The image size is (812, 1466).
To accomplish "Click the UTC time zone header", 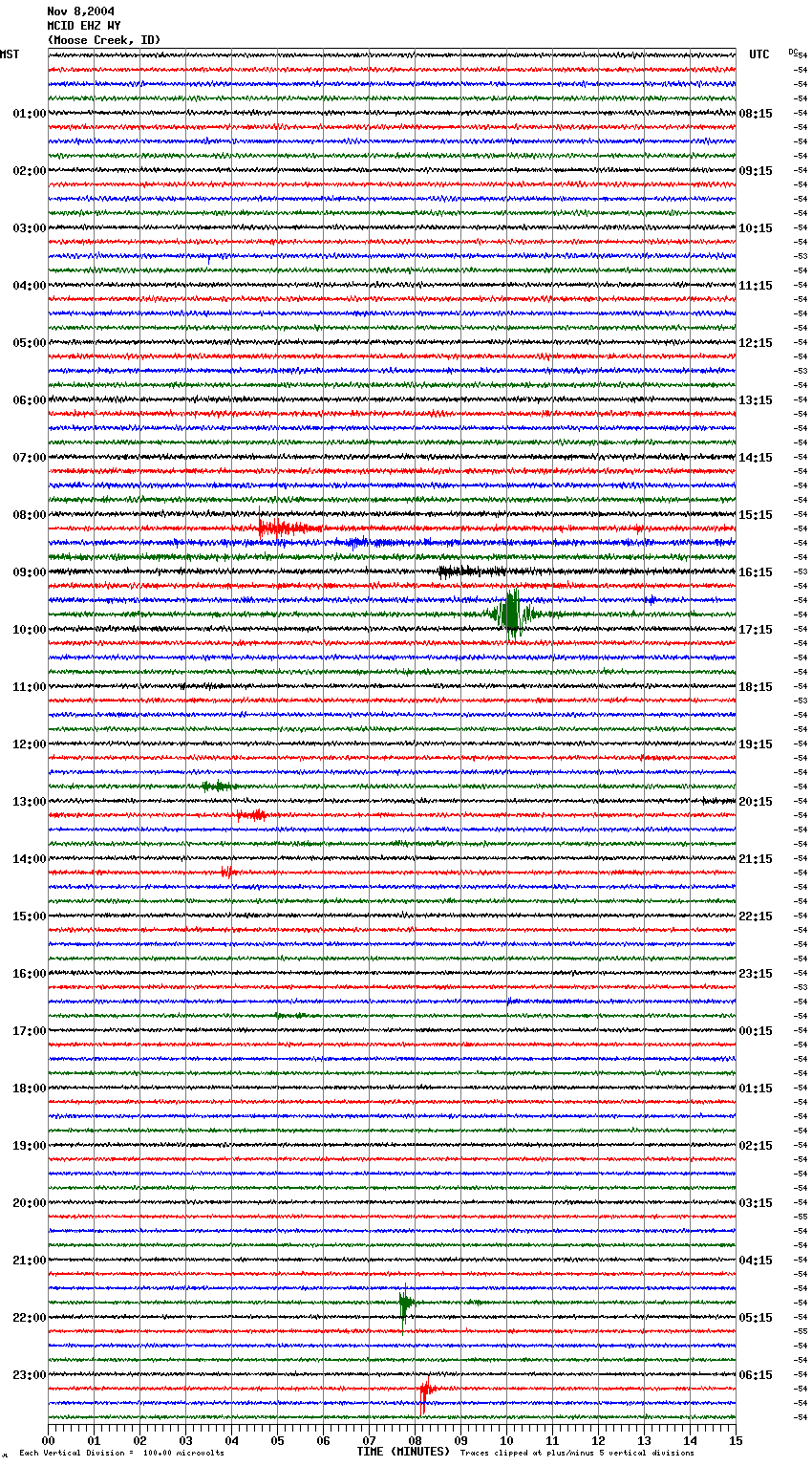I will (759, 54).
